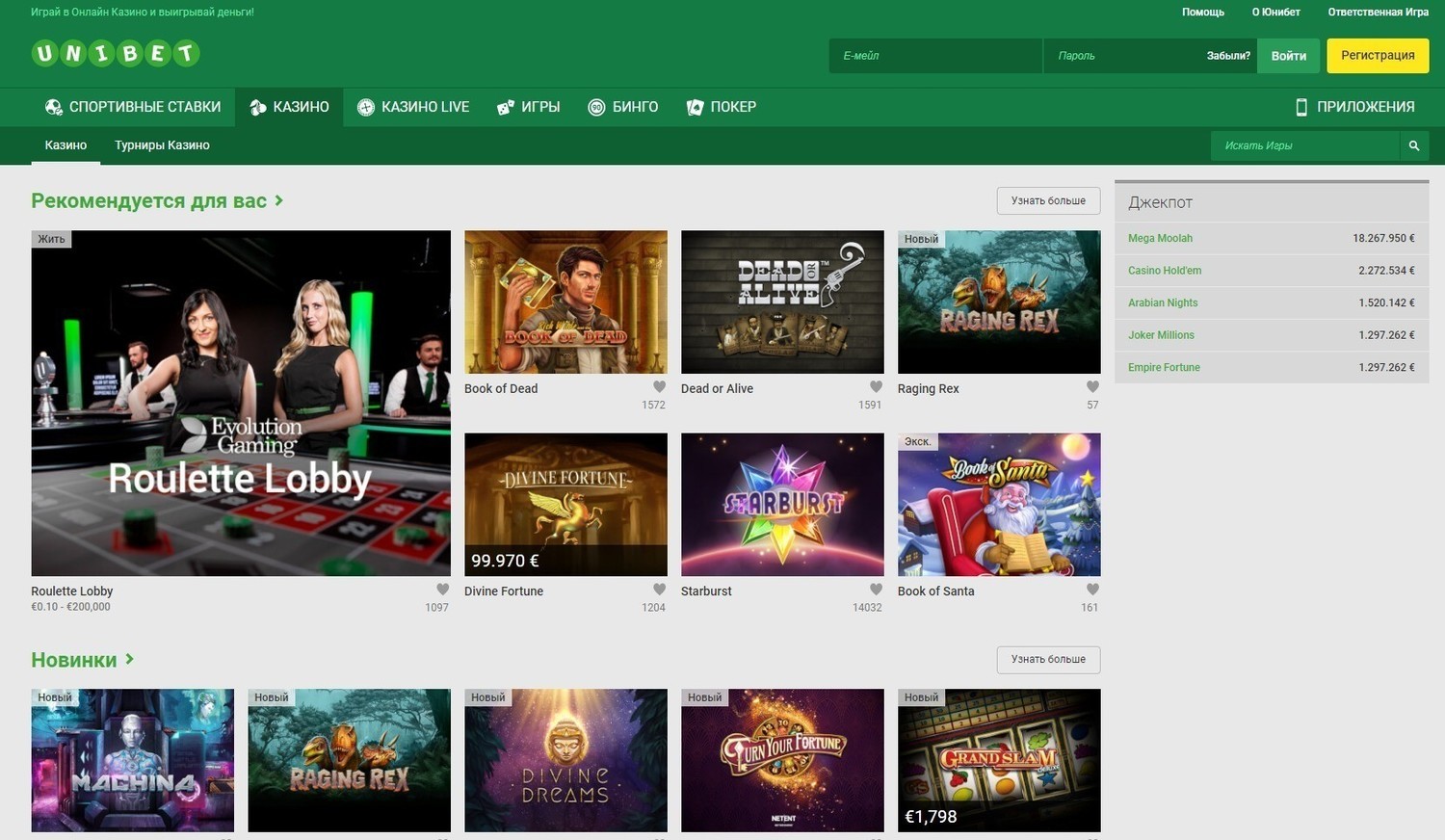Open the Новинки section arrow

pyautogui.click(x=129, y=659)
